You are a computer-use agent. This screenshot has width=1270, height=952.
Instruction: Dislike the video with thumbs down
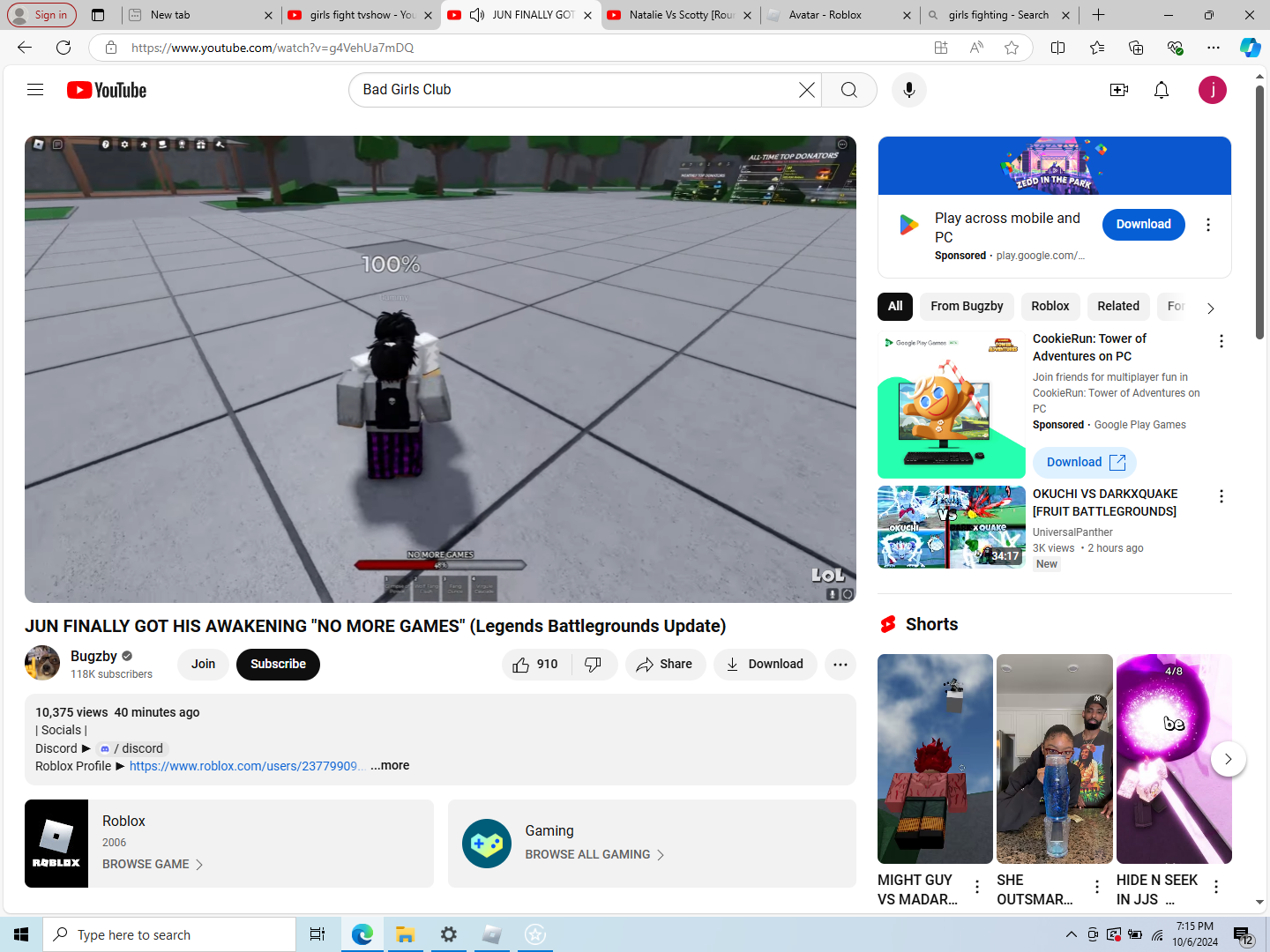pyautogui.click(x=594, y=665)
